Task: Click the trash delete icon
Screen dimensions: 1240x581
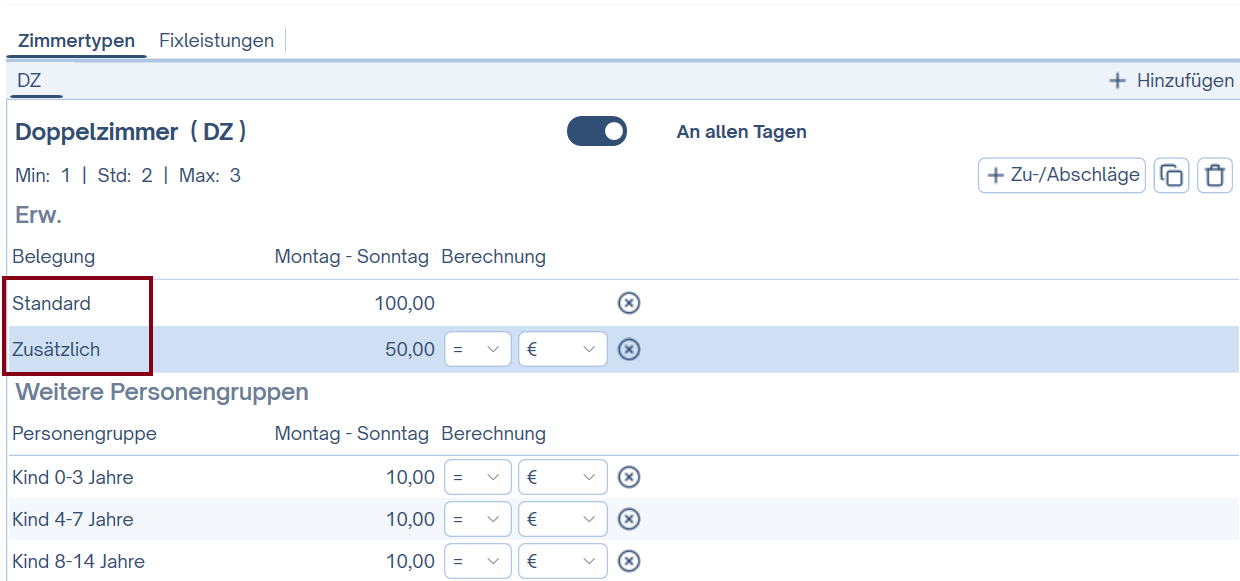Action: click(1215, 176)
